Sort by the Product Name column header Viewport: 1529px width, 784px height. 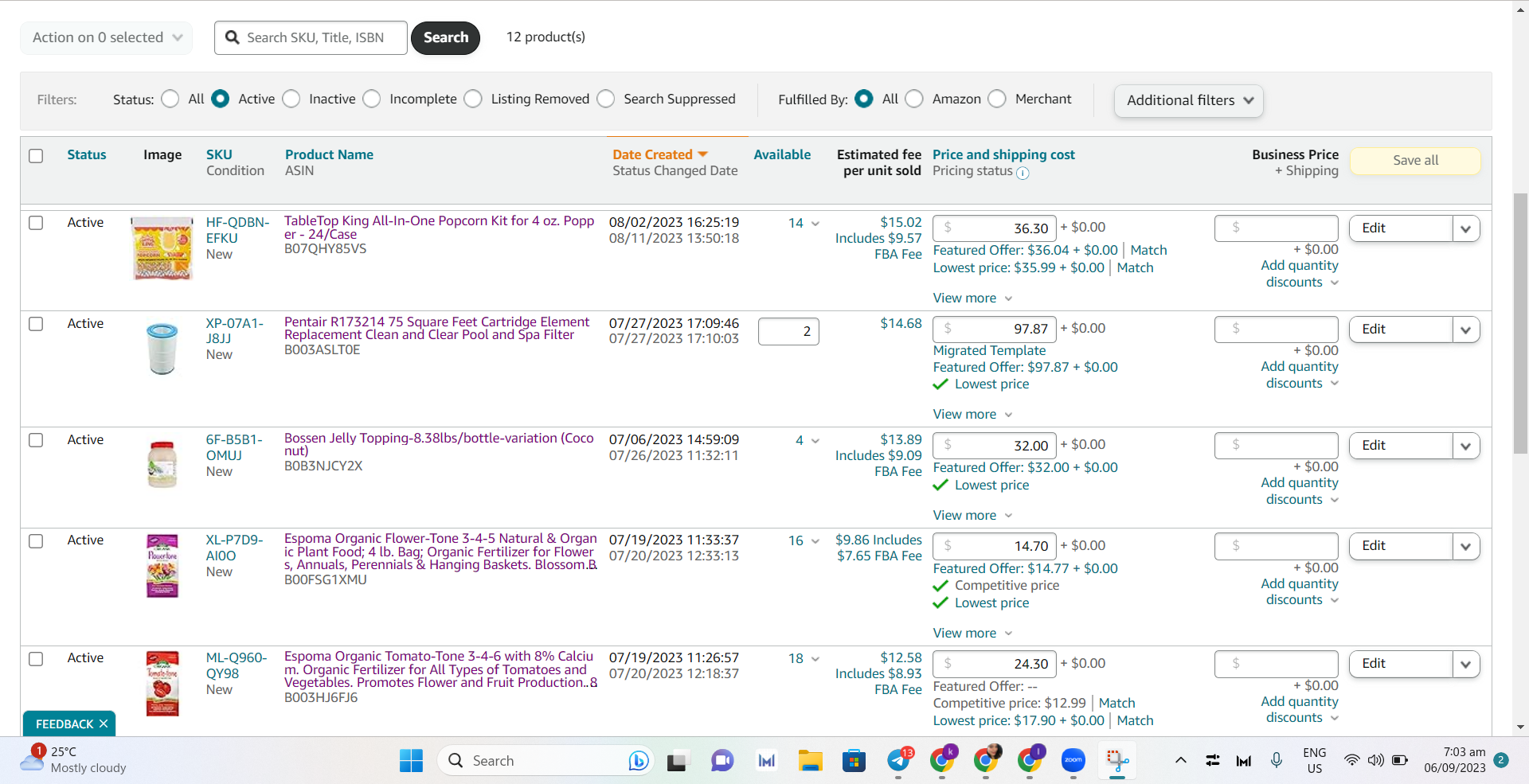click(329, 154)
